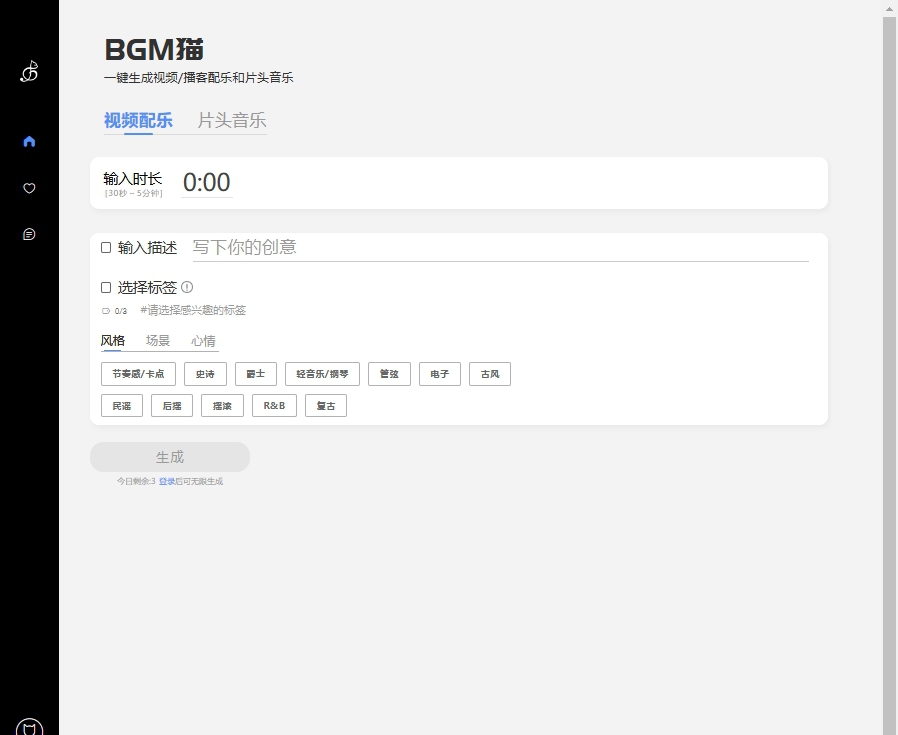Click the vertical scrollbar up arrow
The height and width of the screenshot is (735, 898).
[x=890, y=8]
